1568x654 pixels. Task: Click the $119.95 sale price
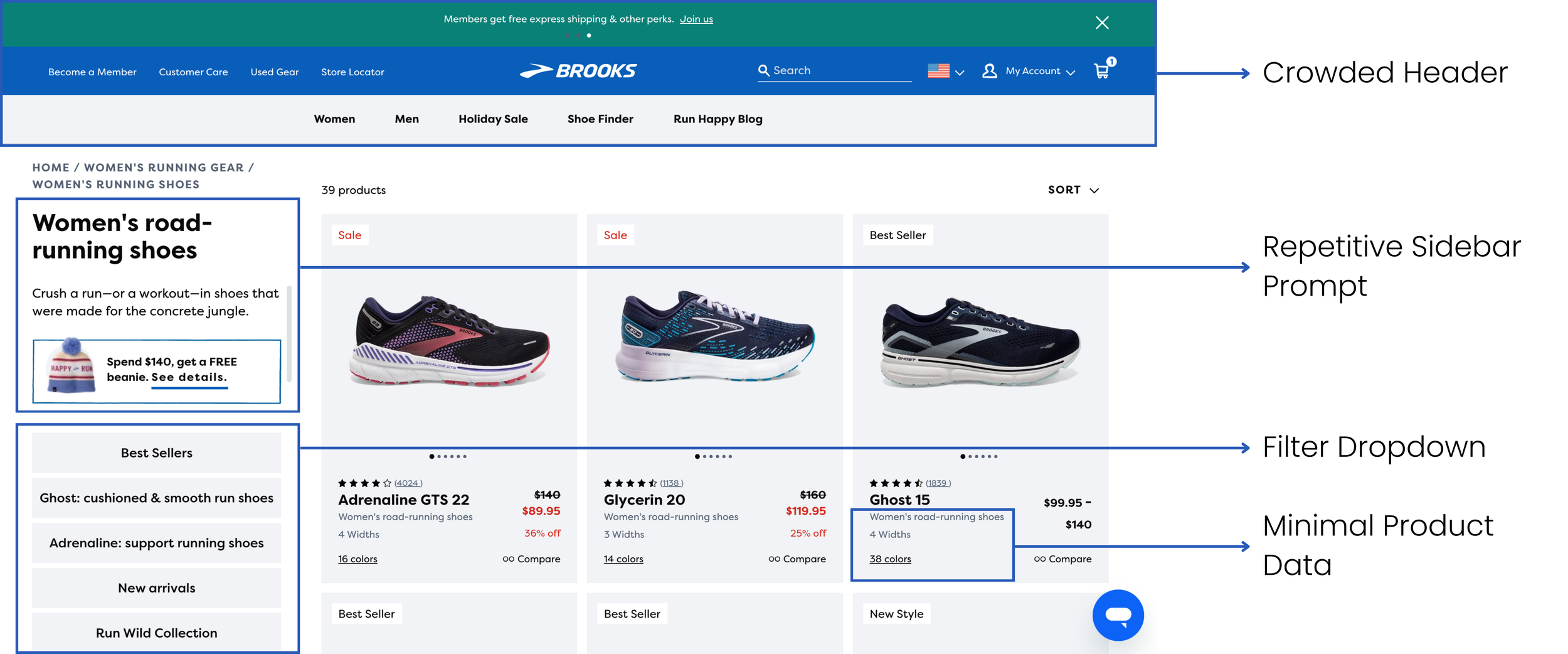click(x=805, y=511)
